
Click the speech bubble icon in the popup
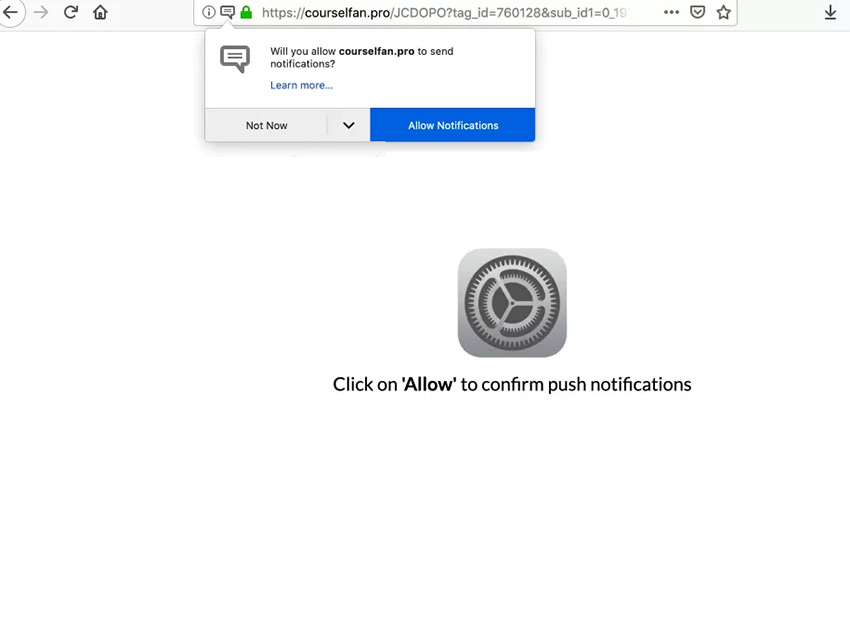click(x=235, y=59)
